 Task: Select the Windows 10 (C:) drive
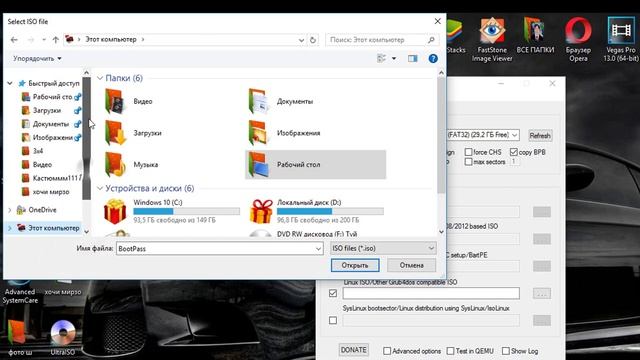coord(171,211)
